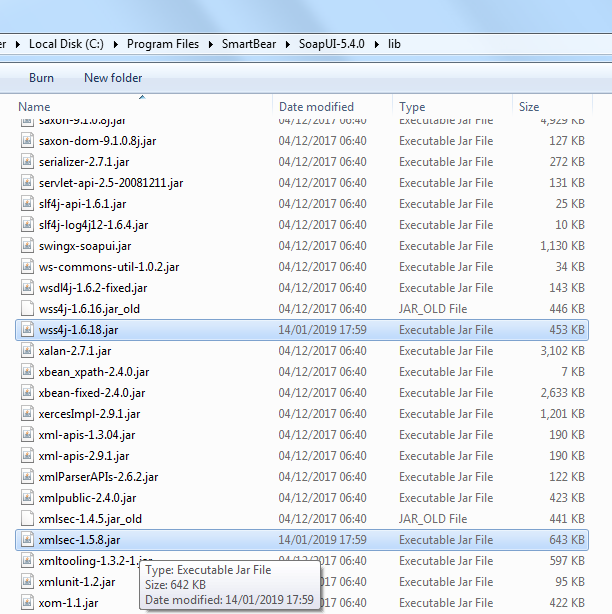Viewport: 612px width, 614px height.
Task: Select file name xmlsec-1.5.8.jar
Action: pos(79,540)
